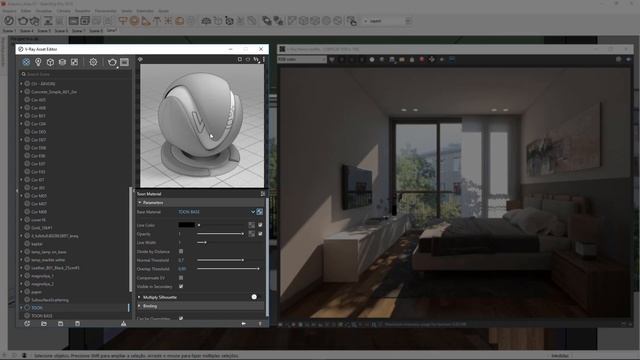Click the Opacity slider track

[x=220, y=234]
